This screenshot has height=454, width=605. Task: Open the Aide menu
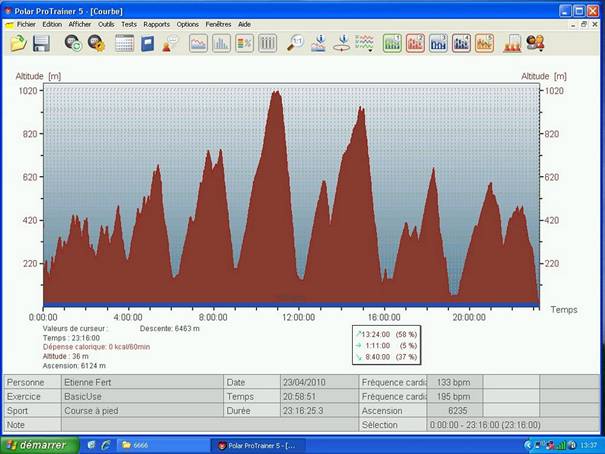click(244, 23)
